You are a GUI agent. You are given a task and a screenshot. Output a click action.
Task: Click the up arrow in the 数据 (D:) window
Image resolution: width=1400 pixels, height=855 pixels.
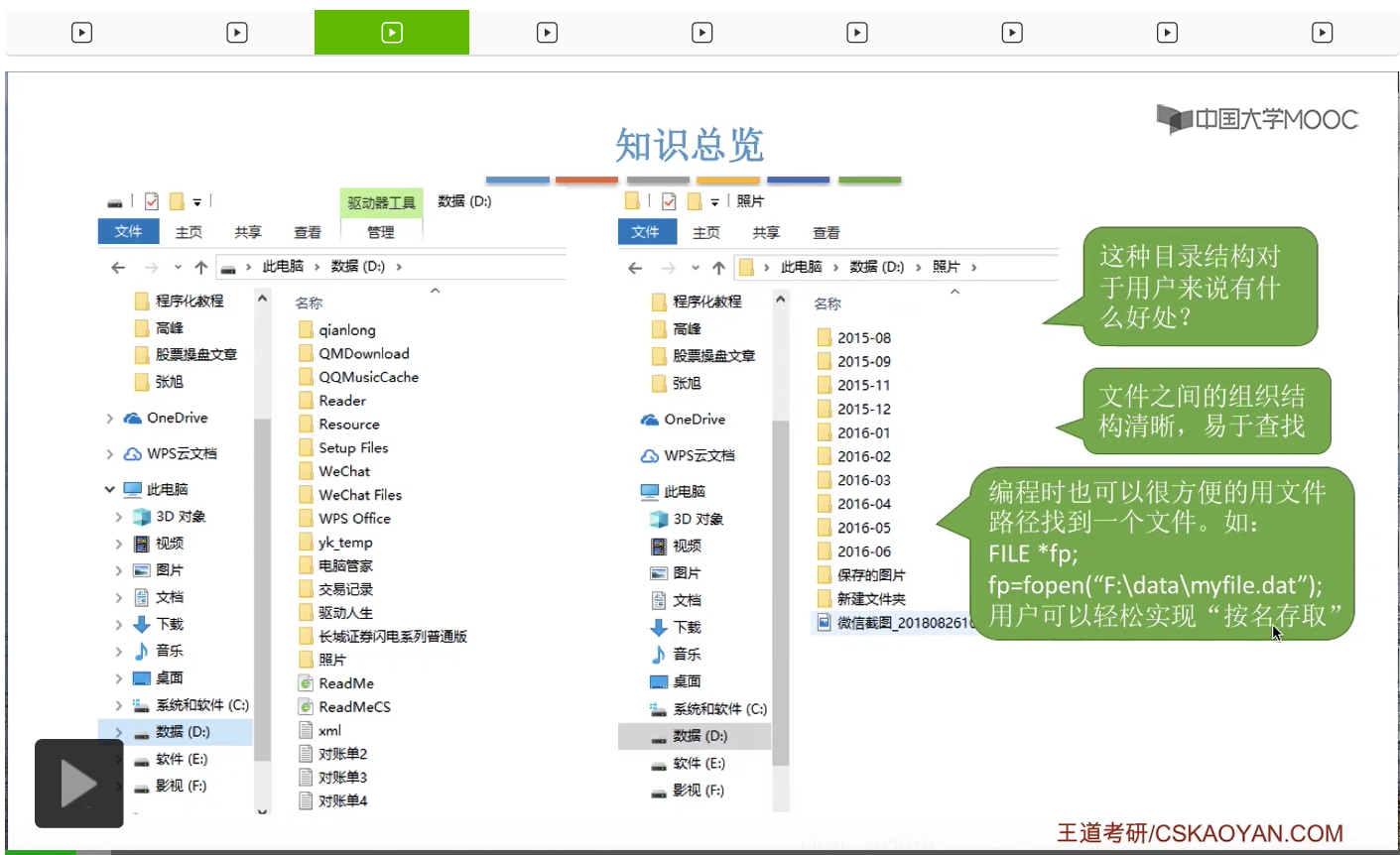tap(201, 267)
